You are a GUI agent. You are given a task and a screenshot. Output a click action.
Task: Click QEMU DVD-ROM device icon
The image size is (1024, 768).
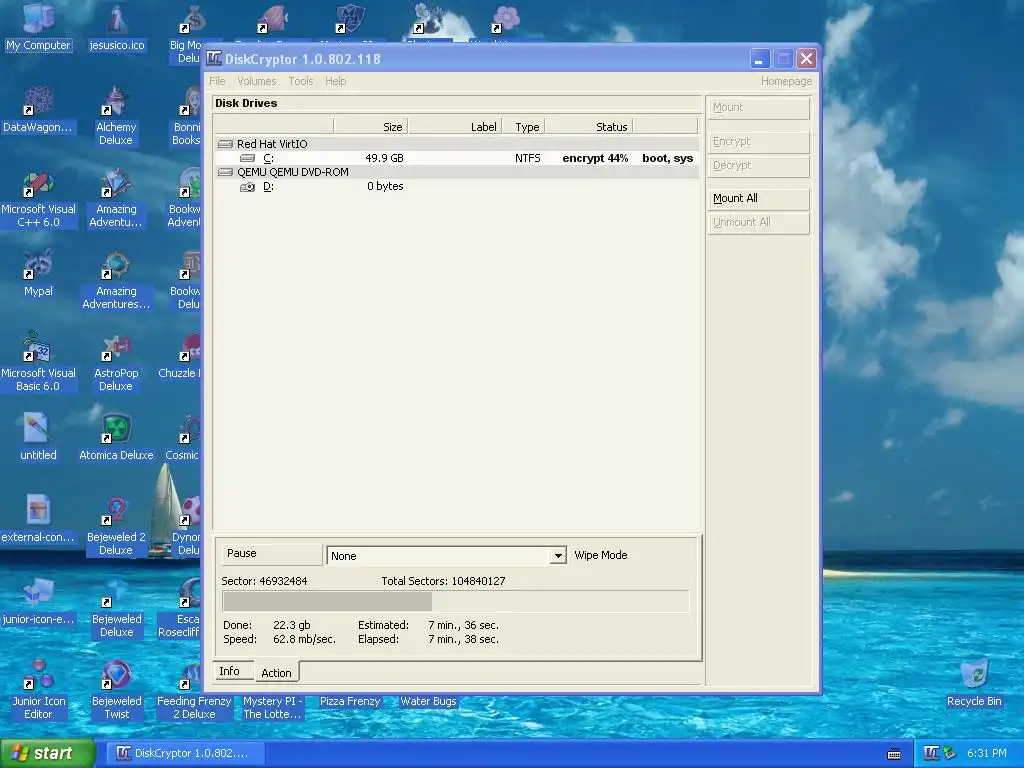point(225,172)
